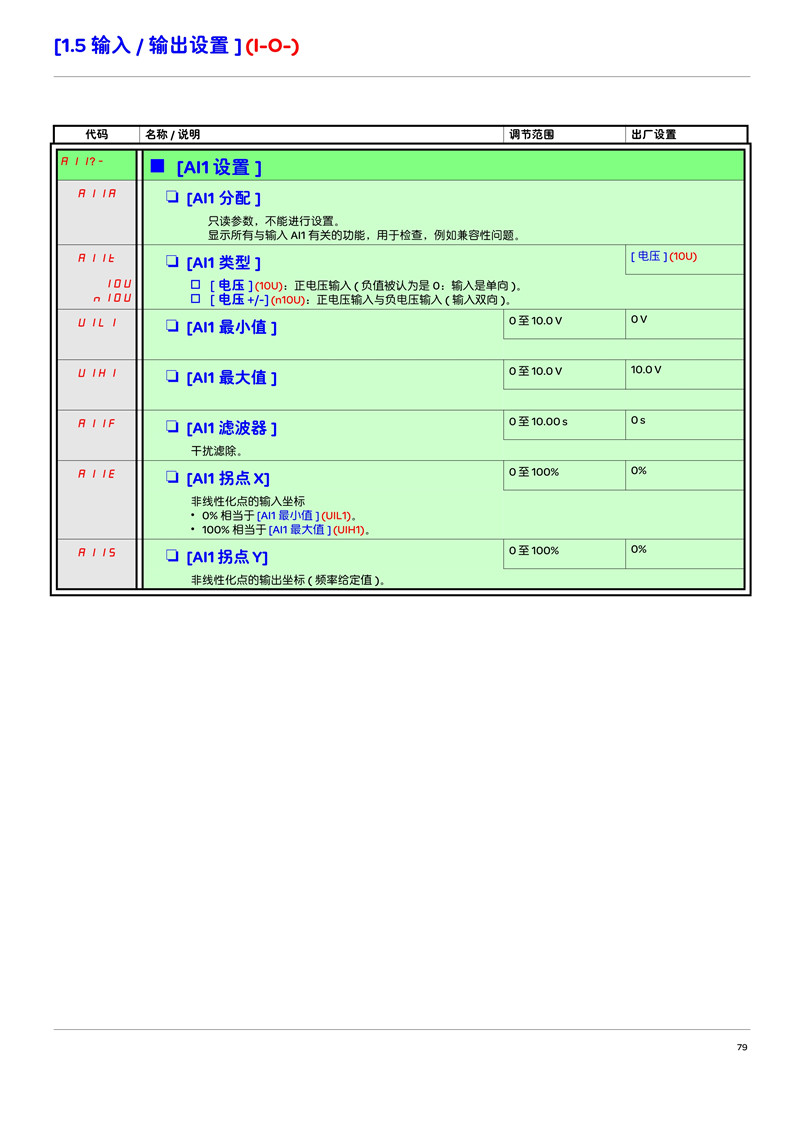Follow the [AI1 最小值](UIL1) reference link in the description
Image resolution: width=800 pixels, height=1132 pixels.
tap(303, 515)
